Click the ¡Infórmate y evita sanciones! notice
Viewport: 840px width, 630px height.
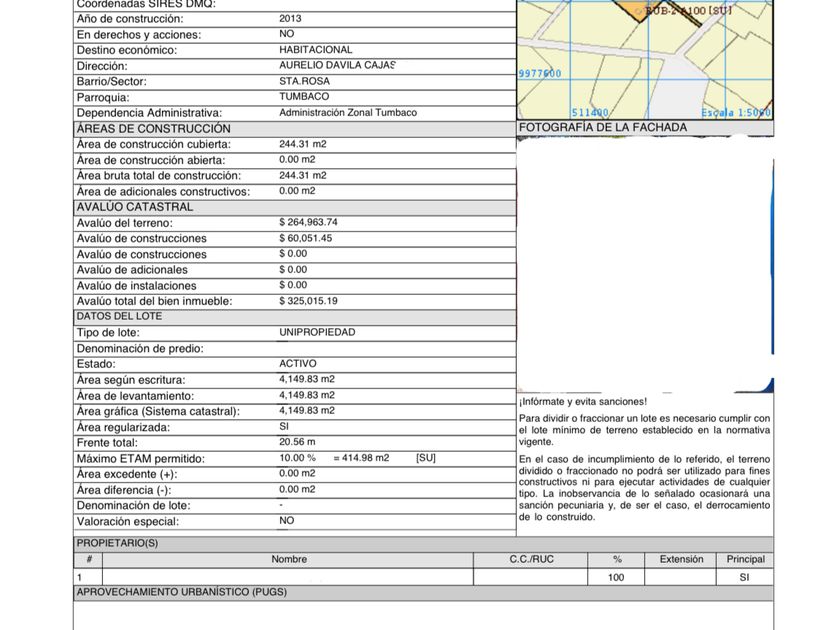coord(583,402)
